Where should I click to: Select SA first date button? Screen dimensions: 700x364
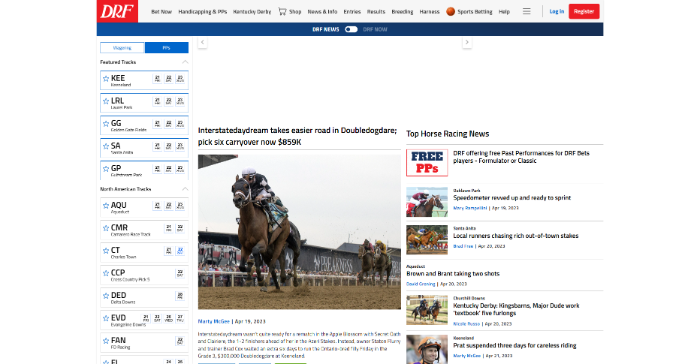coord(157,146)
